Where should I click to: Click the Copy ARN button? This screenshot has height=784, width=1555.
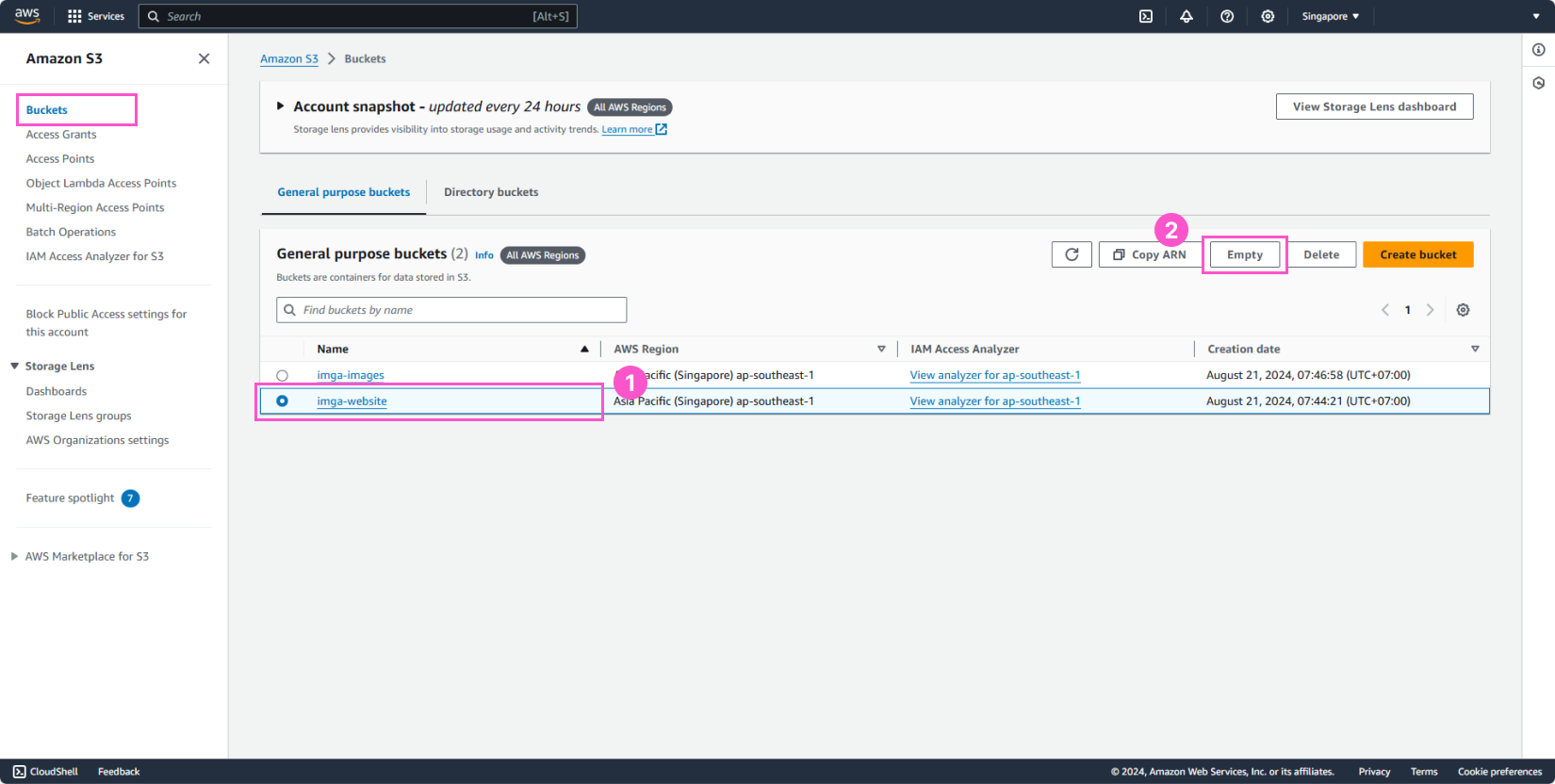[x=1150, y=254]
